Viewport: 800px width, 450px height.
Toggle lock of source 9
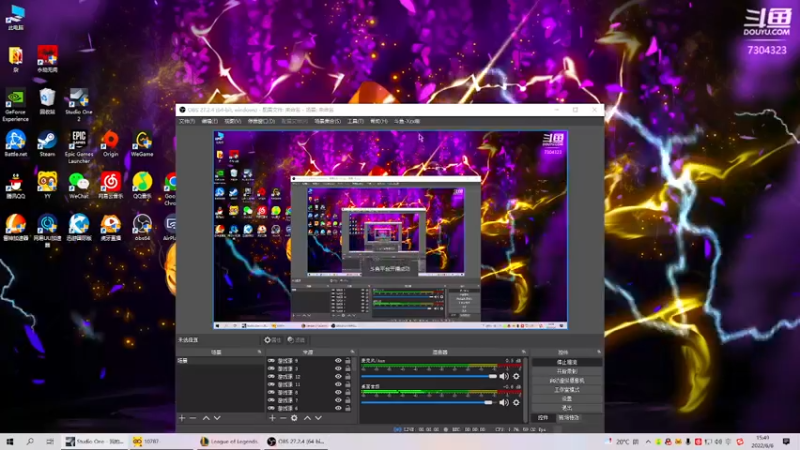(x=348, y=361)
